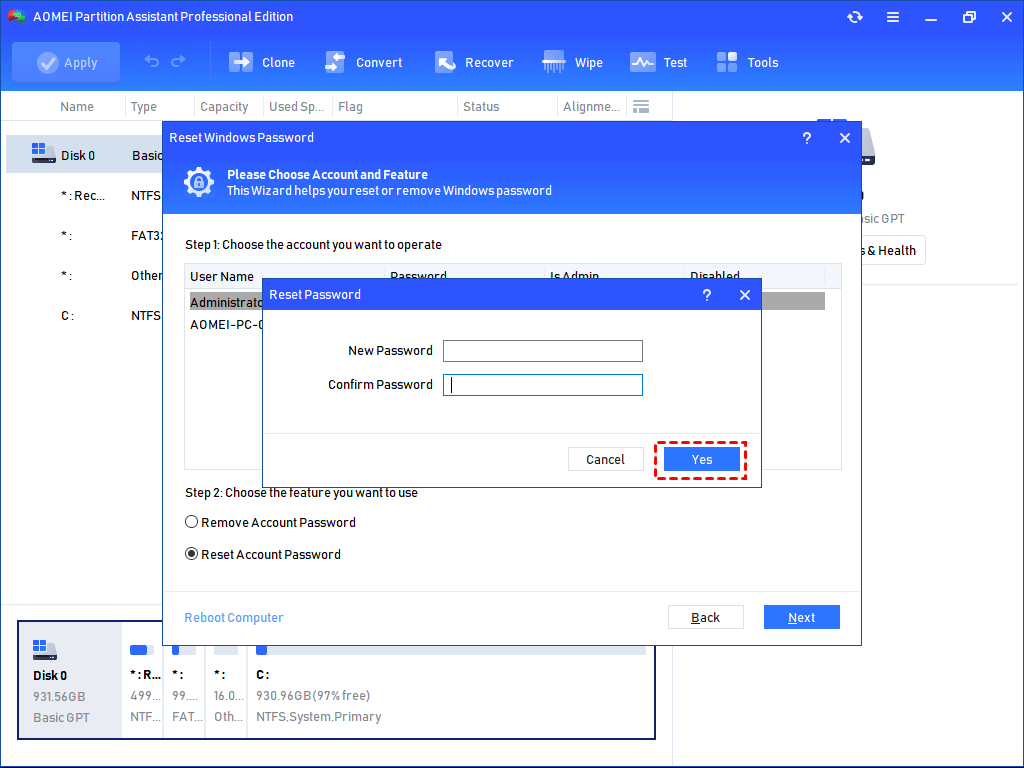This screenshot has height=768, width=1024.
Task: Select Remove Account Password option
Action: tap(191, 521)
